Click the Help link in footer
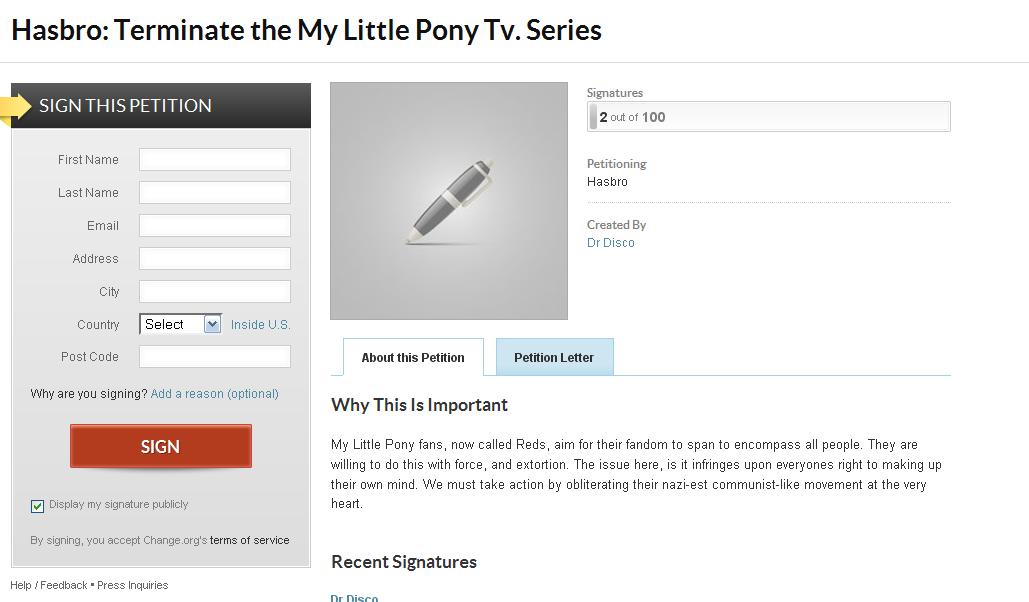Viewport: 1029px width, 602px height. 21,585
